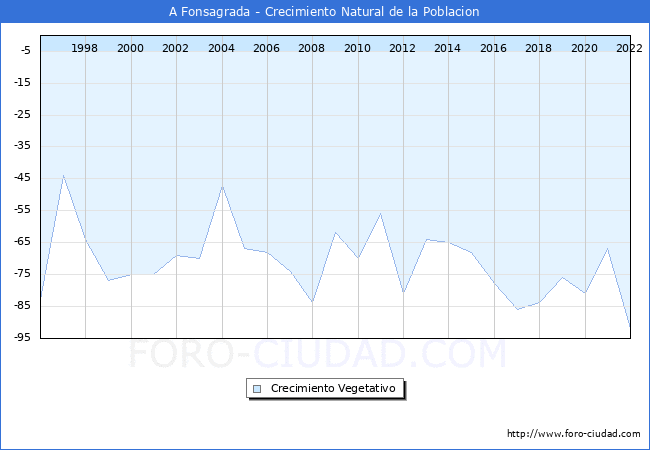Select the 2002 x-axis year label
This screenshot has height=450, width=650.
pyautogui.click(x=175, y=48)
